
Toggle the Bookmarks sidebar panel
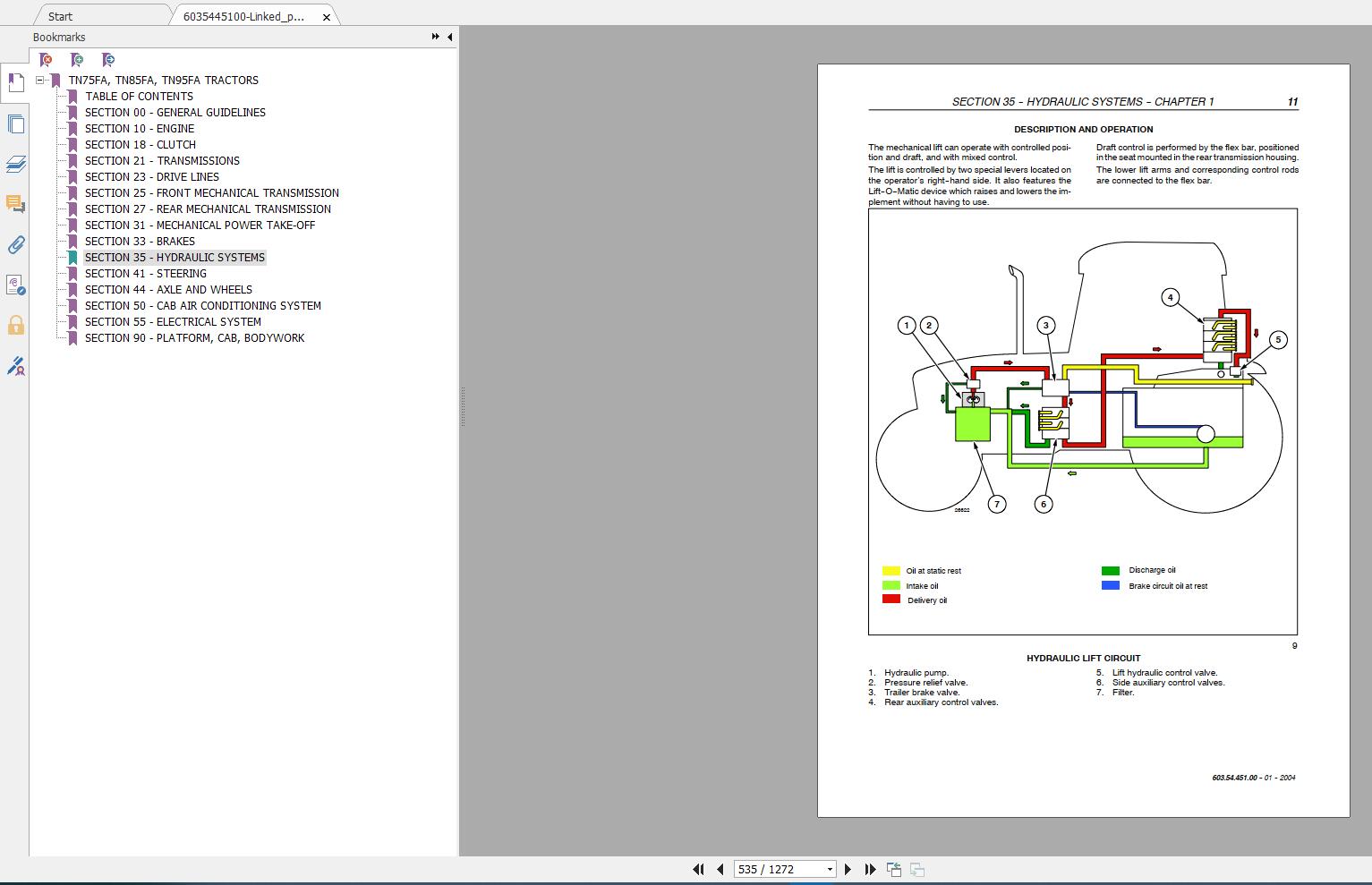pyautogui.click(x=15, y=82)
